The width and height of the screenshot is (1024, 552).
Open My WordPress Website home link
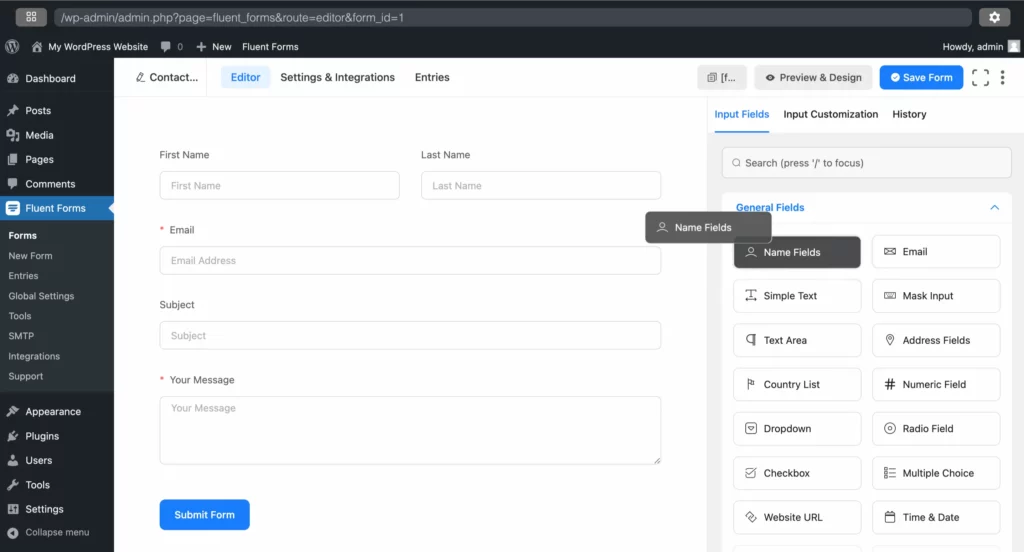[89, 46]
